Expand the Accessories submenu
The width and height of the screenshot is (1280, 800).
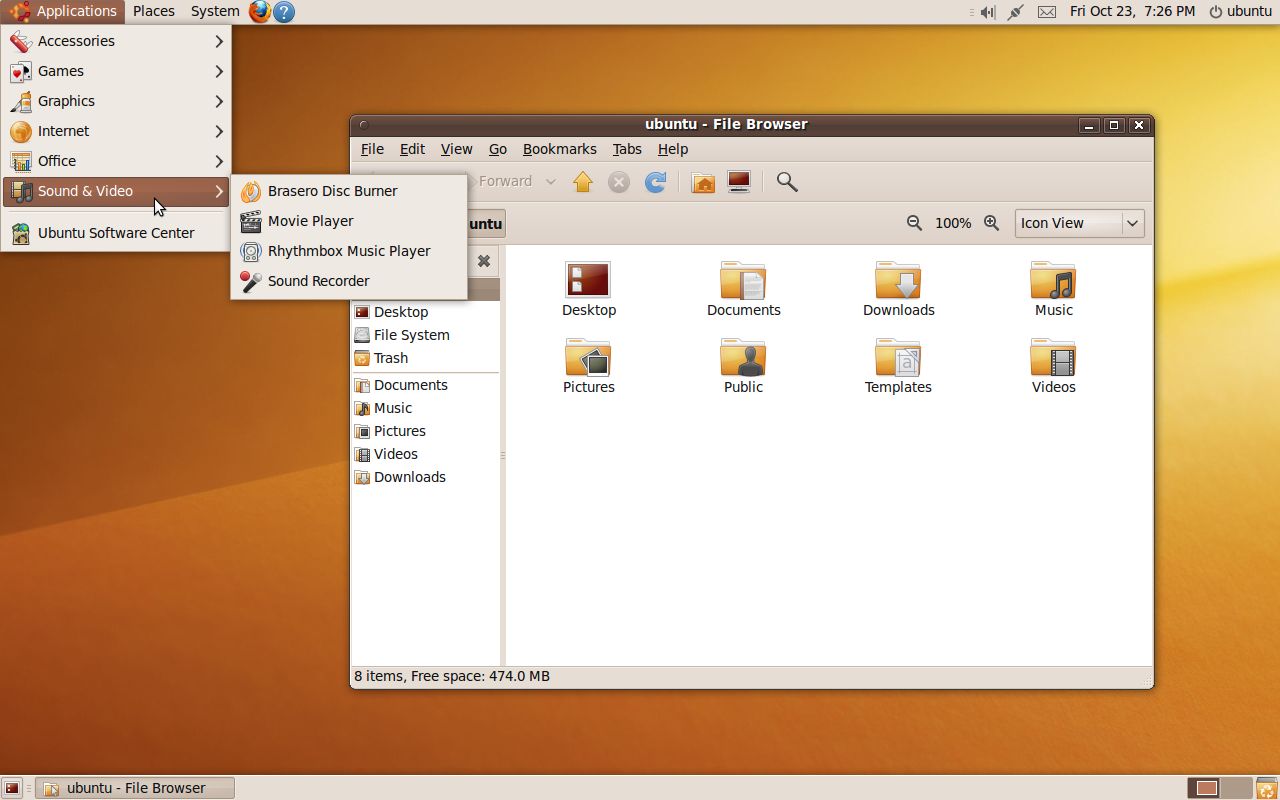[75, 41]
